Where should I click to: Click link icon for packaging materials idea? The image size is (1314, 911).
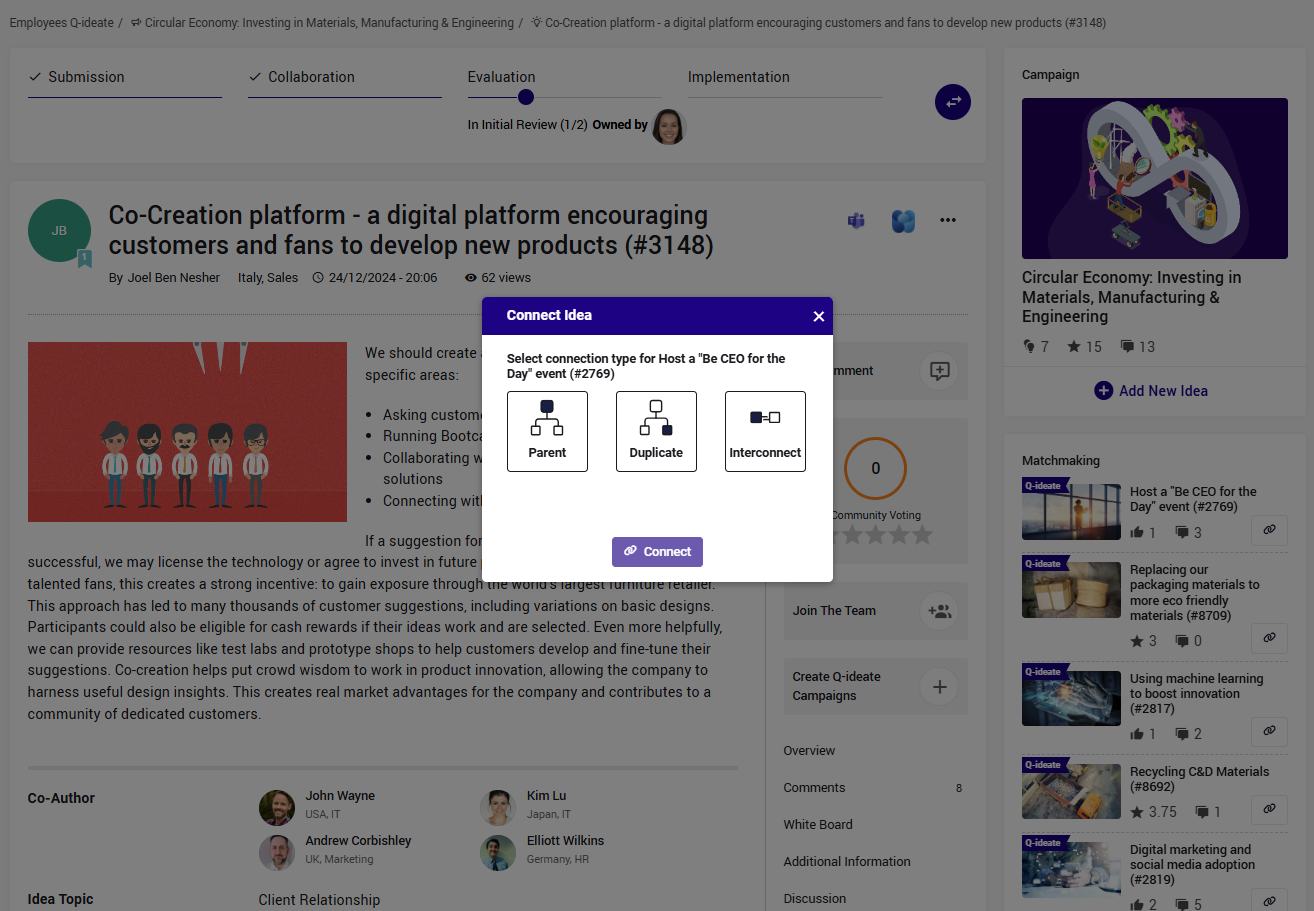click(1269, 637)
